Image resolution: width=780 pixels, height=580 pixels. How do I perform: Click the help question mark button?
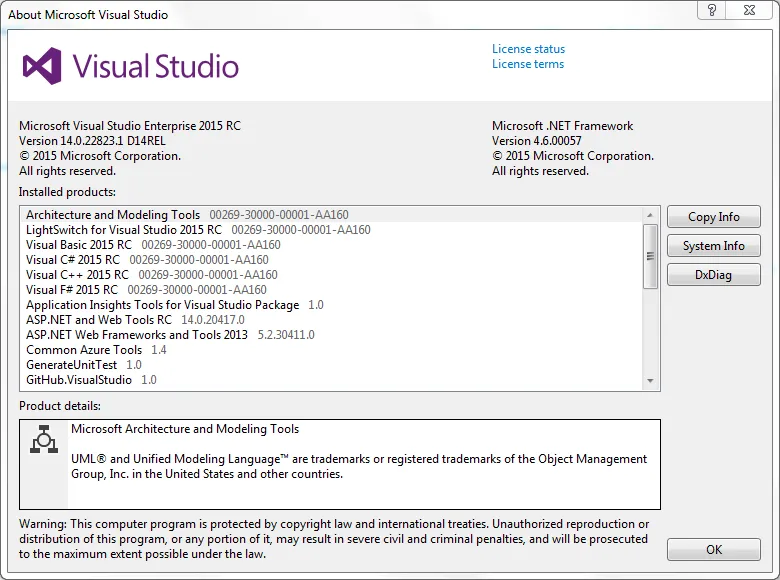[712, 9]
